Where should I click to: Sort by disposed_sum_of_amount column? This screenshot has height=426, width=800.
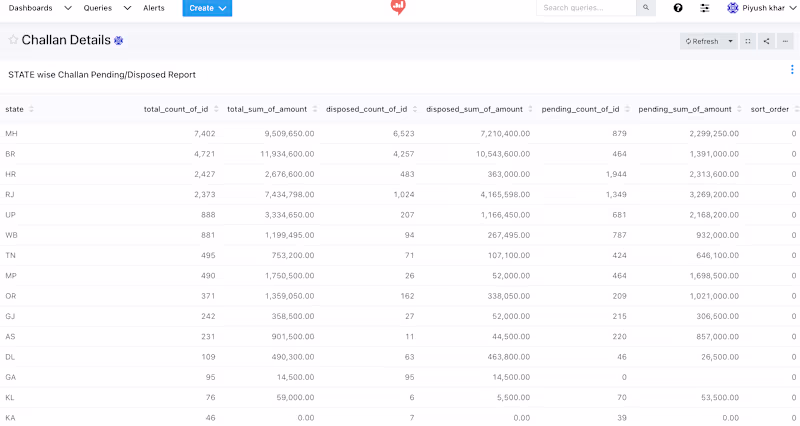pyautogui.click(x=531, y=109)
